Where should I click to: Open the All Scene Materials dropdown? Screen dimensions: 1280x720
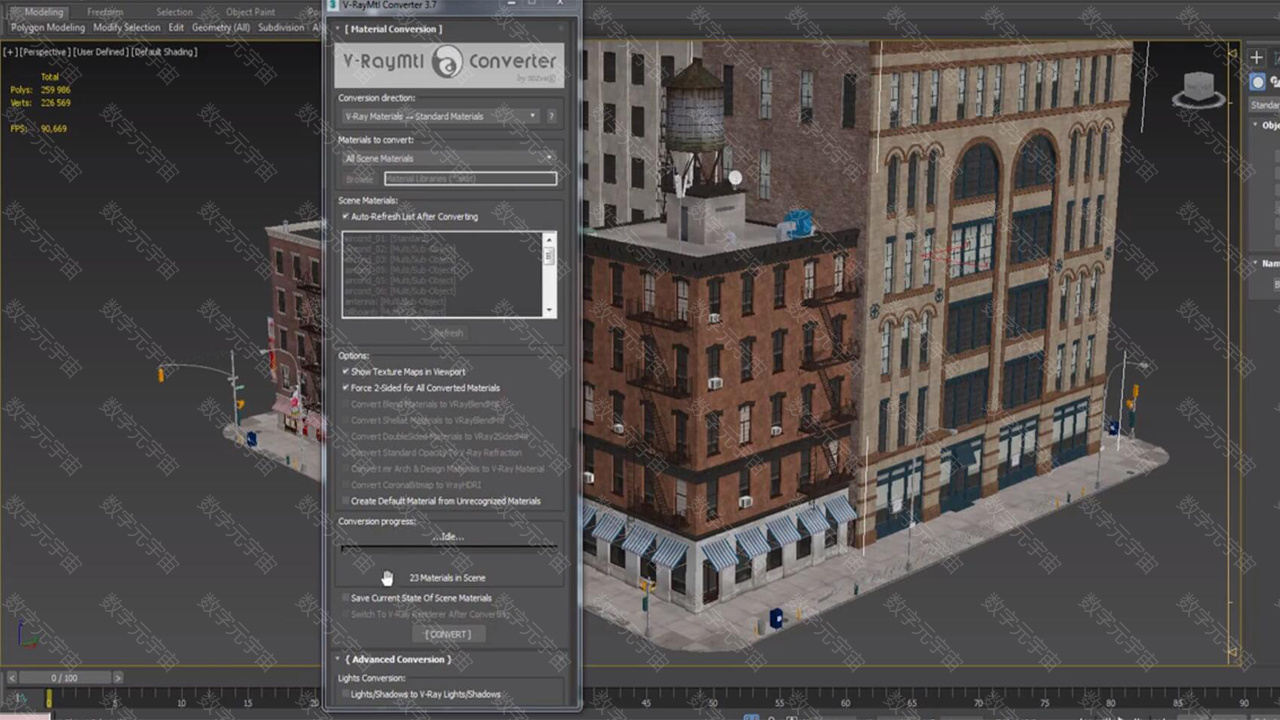(x=448, y=158)
